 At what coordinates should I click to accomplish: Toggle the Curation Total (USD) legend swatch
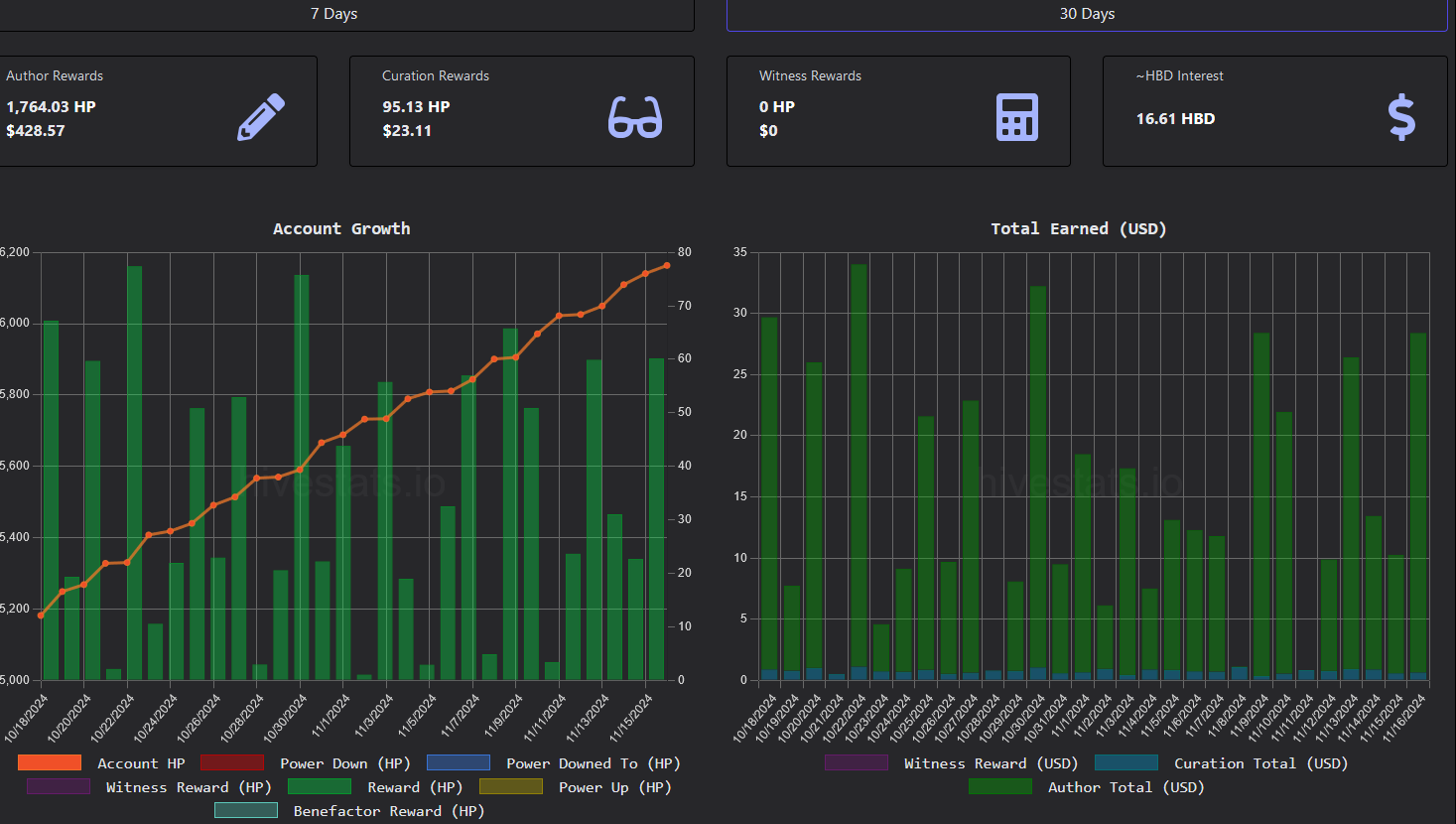pyautogui.click(x=1126, y=762)
